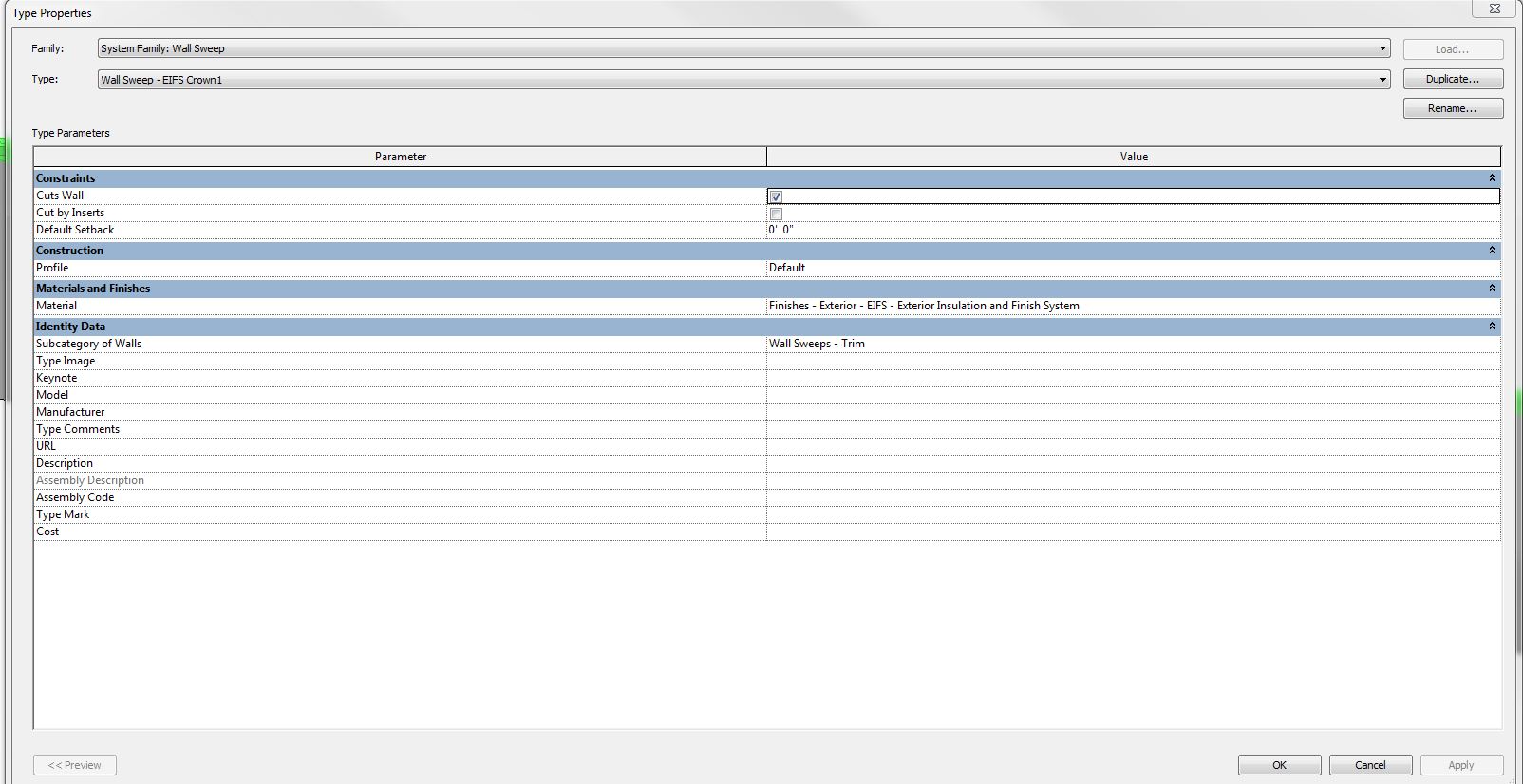
Task: Click the Type Image value cell
Action: [x=1134, y=361]
